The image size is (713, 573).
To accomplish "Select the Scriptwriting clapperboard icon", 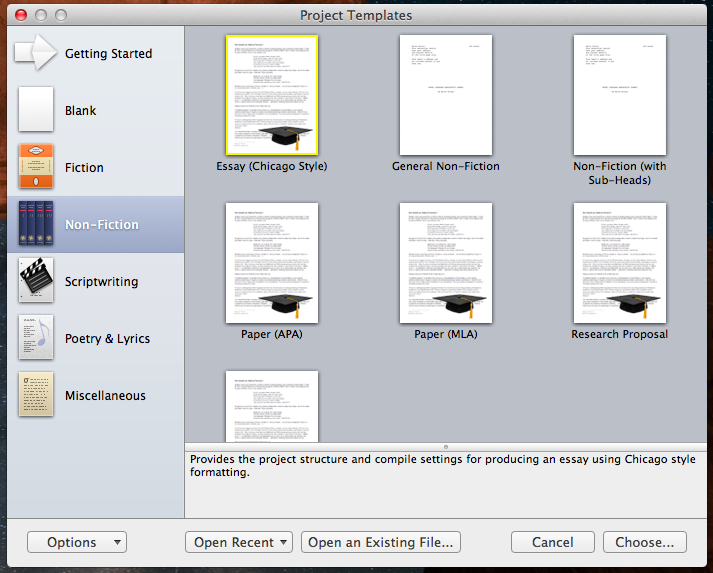I will click(x=36, y=281).
